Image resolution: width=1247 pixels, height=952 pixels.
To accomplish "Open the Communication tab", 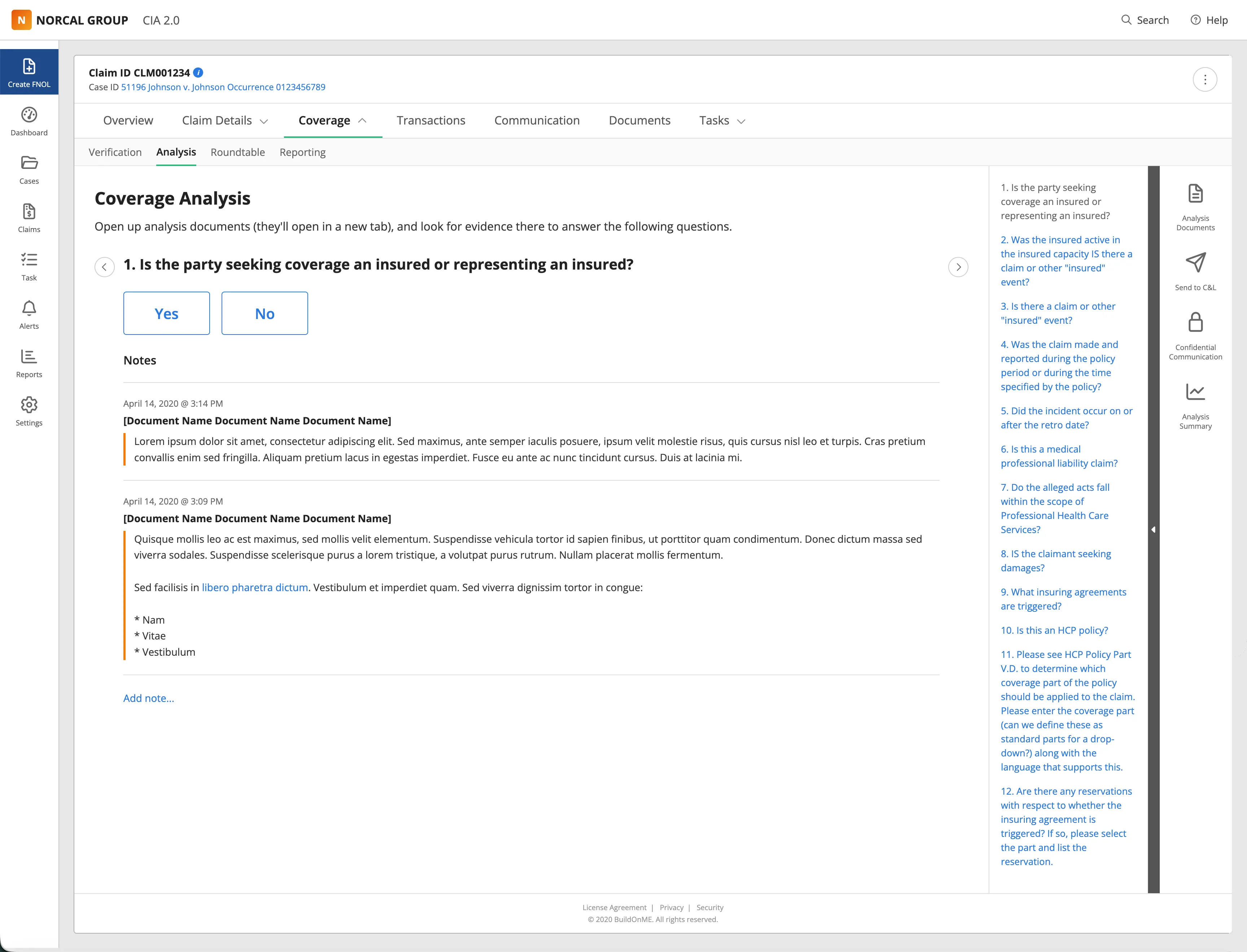I will [x=537, y=121].
